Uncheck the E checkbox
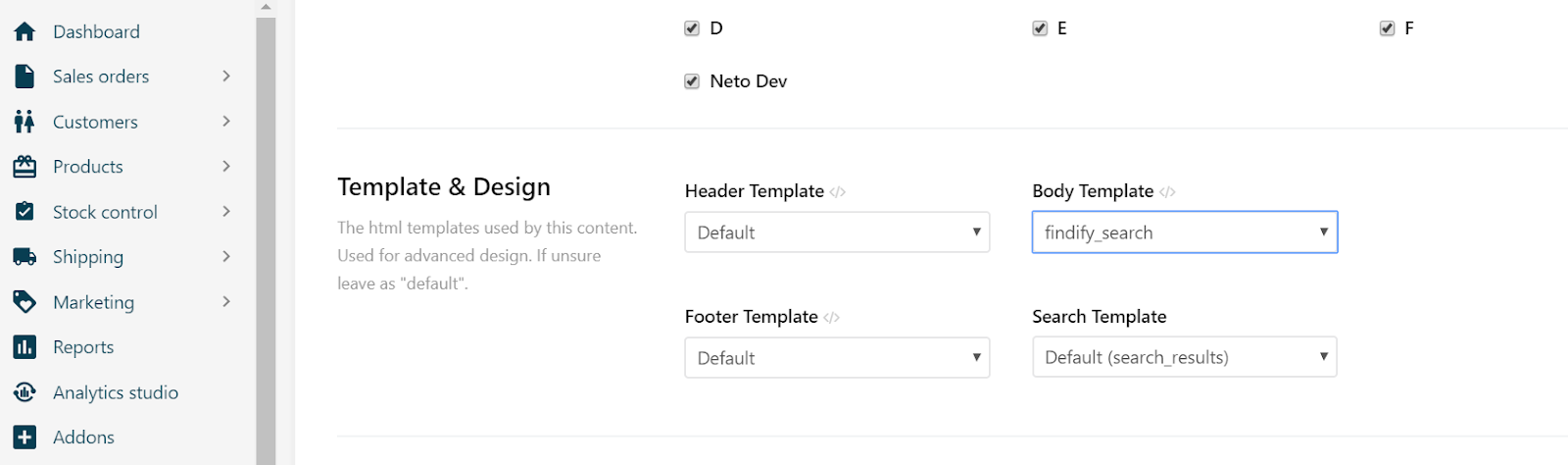Viewport: 1568px width, 465px height. [x=1040, y=28]
